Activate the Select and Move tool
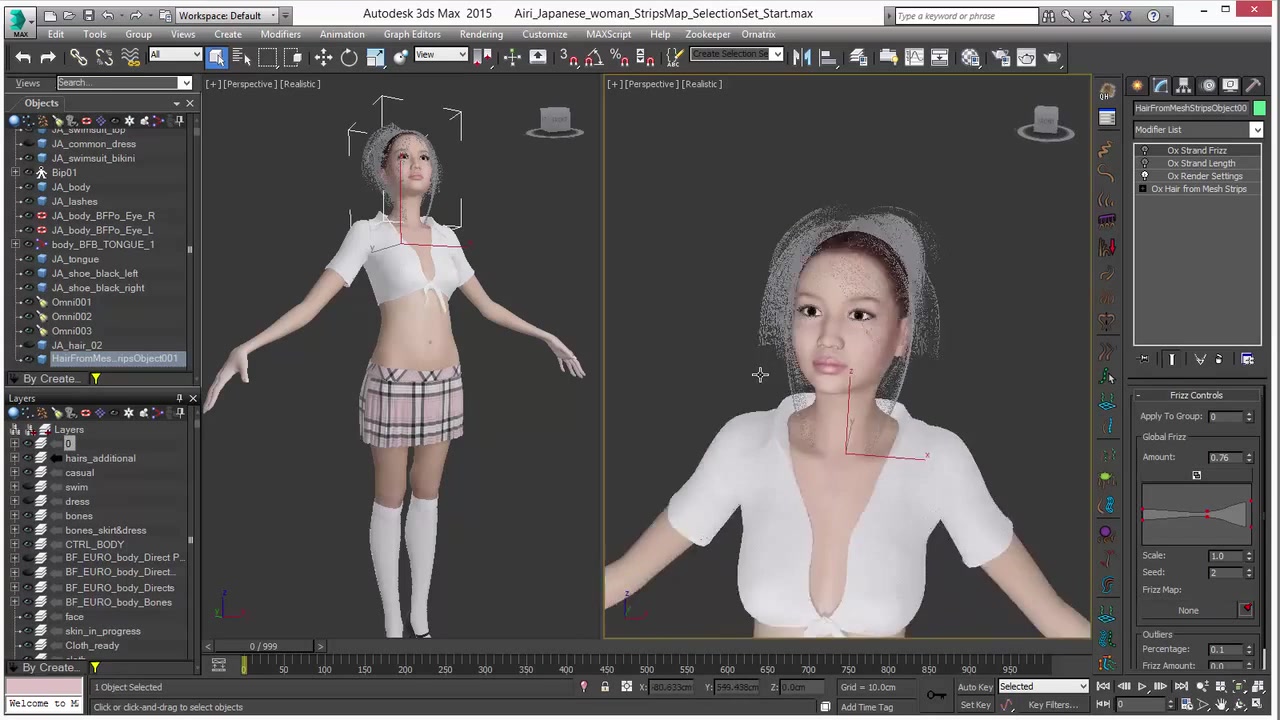Viewport: 1280px width, 720px height. (323, 57)
